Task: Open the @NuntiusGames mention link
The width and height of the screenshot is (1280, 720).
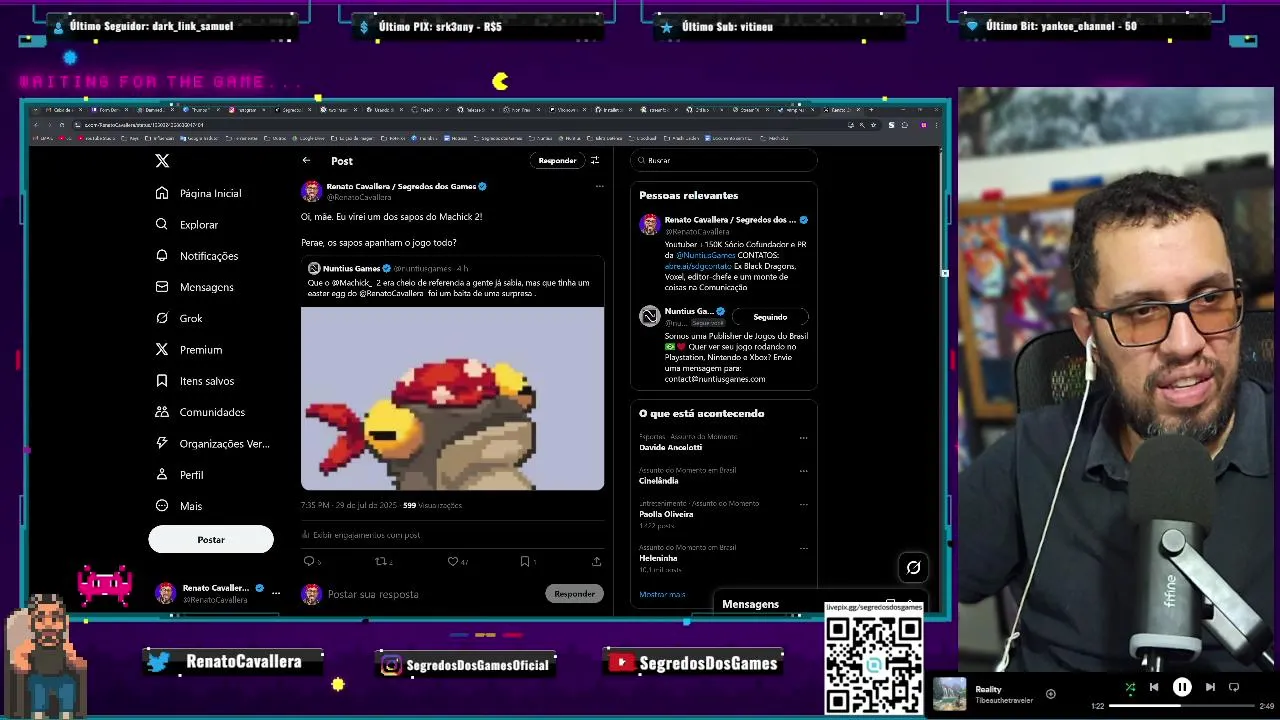Action: pos(706,255)
